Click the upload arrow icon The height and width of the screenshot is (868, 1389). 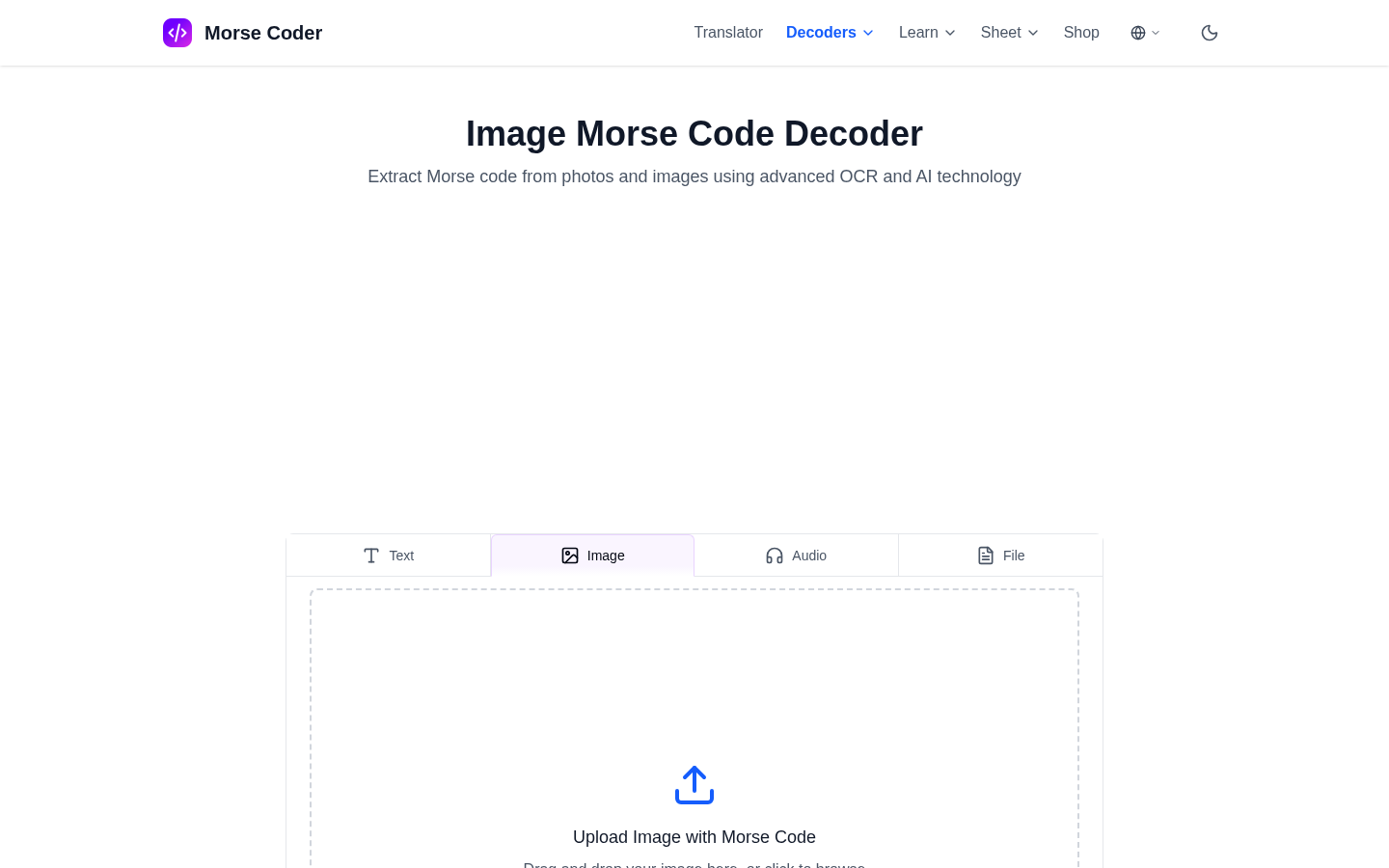pos(694,785)
